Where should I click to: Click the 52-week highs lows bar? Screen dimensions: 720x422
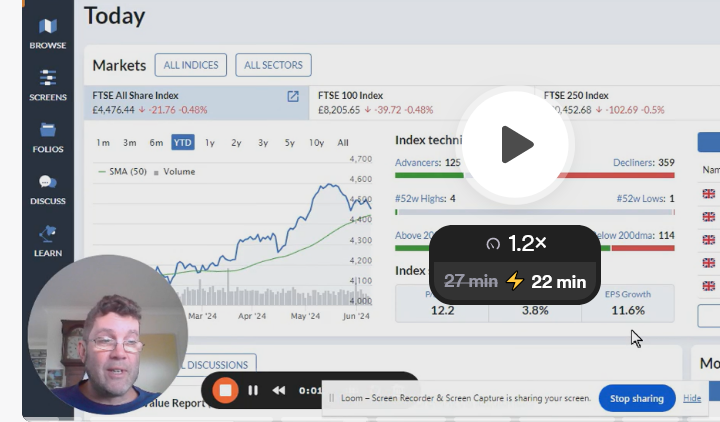[534, 212]
